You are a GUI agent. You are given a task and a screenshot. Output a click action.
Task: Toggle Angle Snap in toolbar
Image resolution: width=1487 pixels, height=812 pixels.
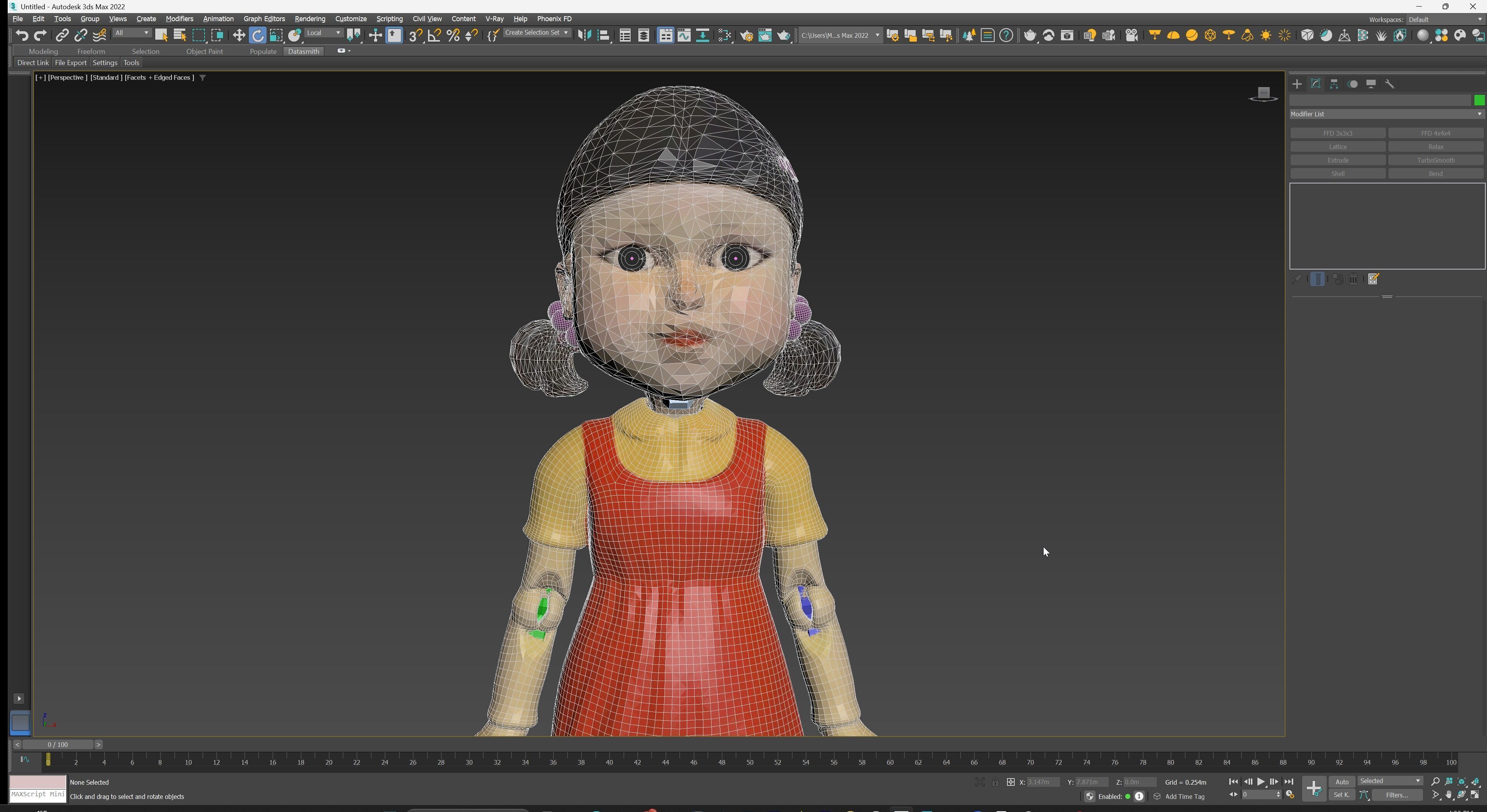click(434, 36)
